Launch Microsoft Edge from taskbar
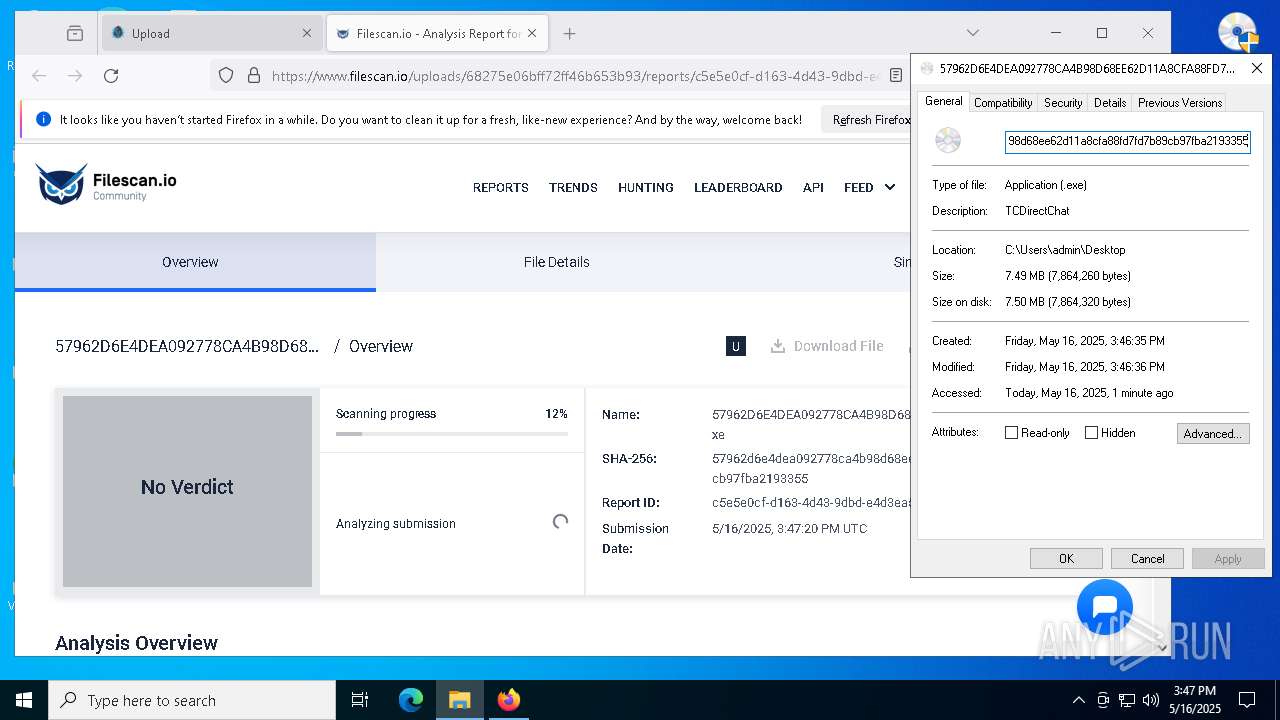This screenshot has height=720, width=1280. click(x=411, y=700)
